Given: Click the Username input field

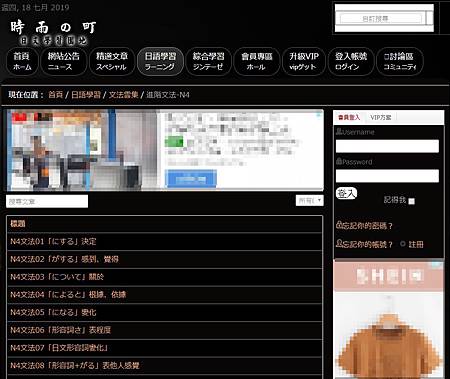Looking at the screenshot, I should coord(387,146).
